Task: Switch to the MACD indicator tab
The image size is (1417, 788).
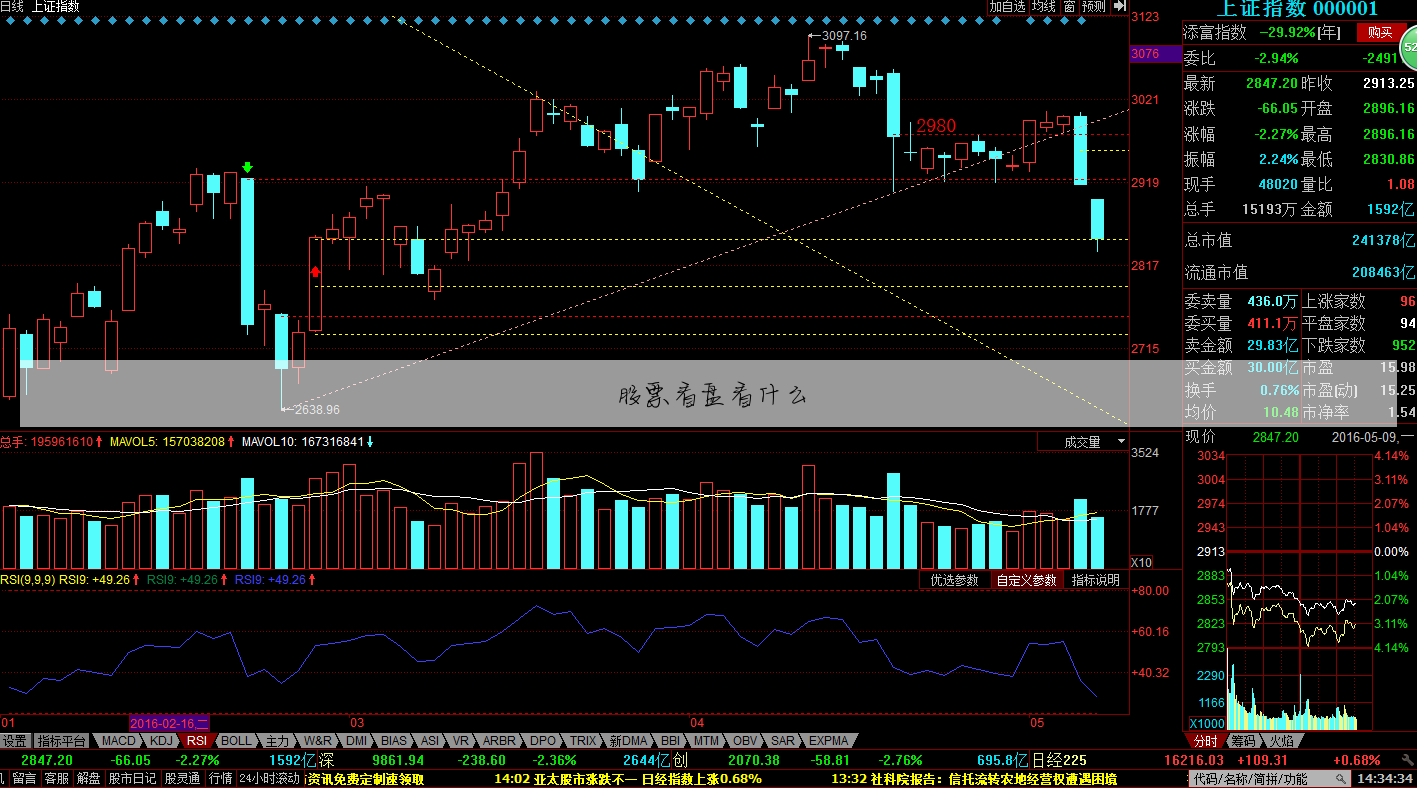Action: pyautogui.click(x=118, y=741)
